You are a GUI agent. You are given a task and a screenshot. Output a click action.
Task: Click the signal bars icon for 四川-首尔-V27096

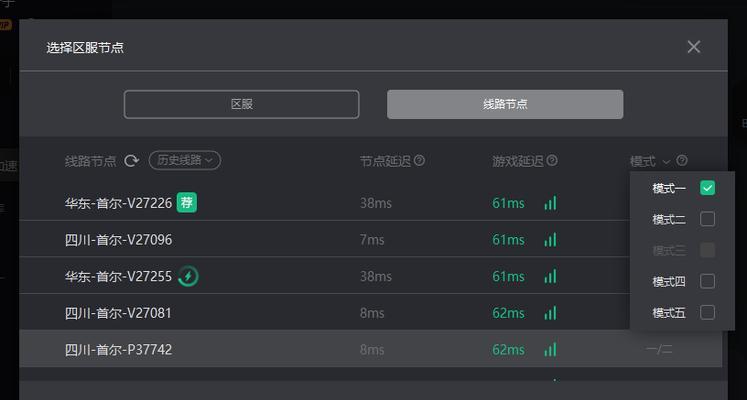tap(550, 240)
